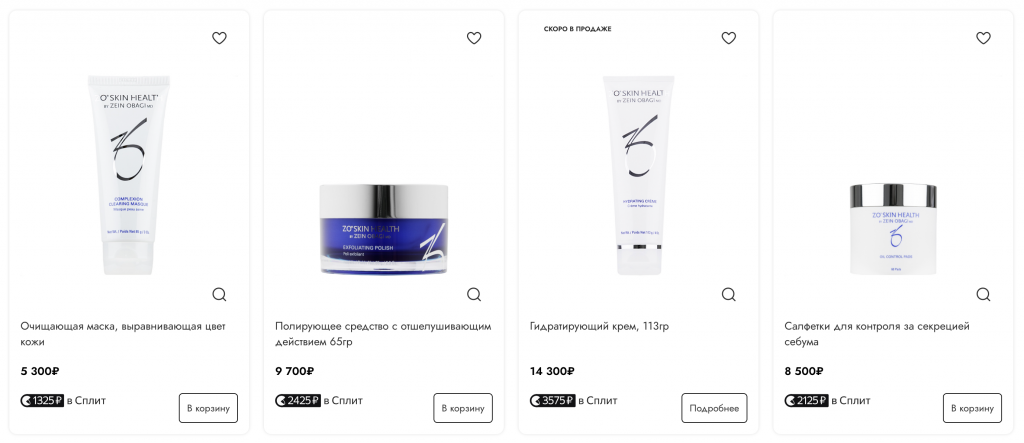Add 5 300₽ cleansing mask to cart
Screen dimensions: 1024x443
tap(208, 408)
